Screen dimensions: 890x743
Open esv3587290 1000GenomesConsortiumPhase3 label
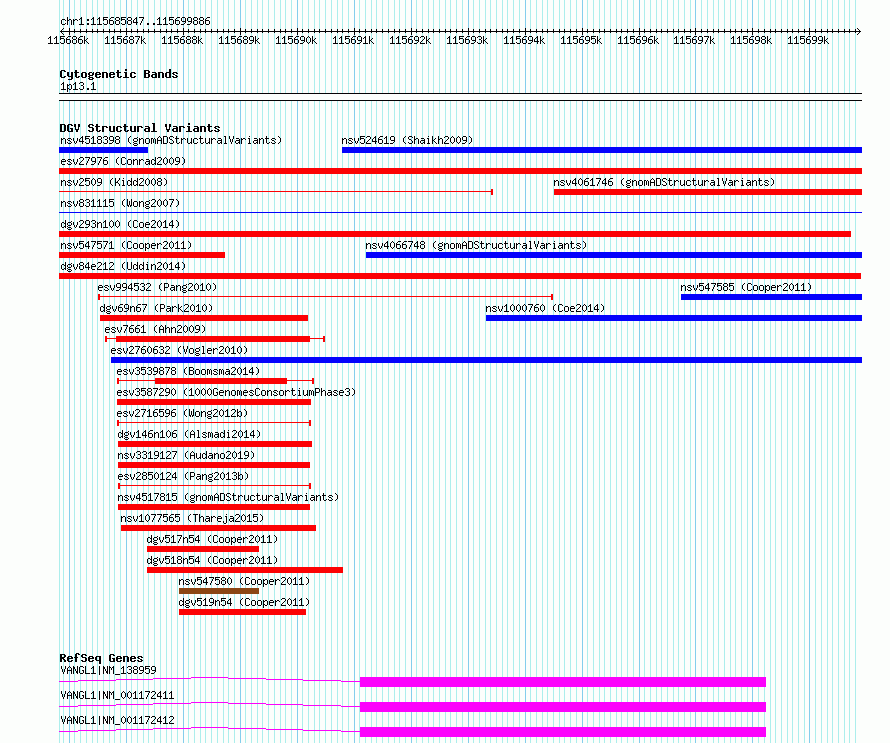pos(236,392)
